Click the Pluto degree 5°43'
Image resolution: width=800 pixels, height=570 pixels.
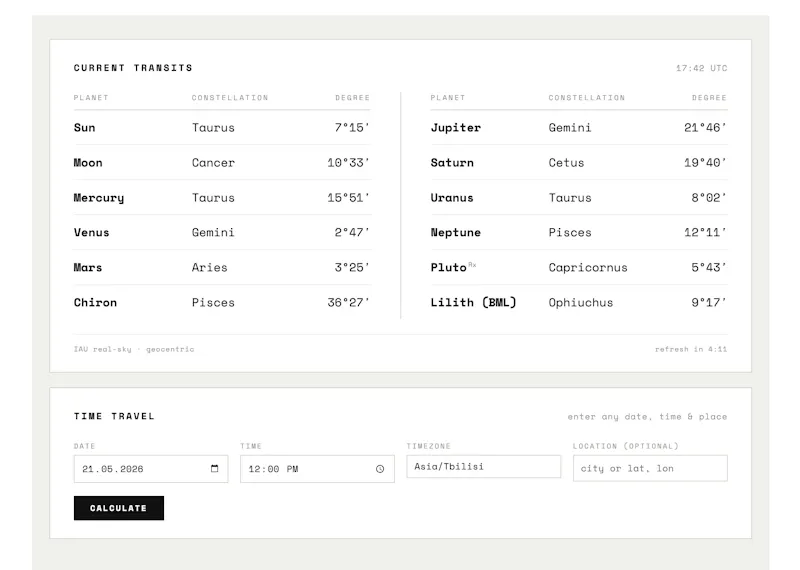(709, 267)
